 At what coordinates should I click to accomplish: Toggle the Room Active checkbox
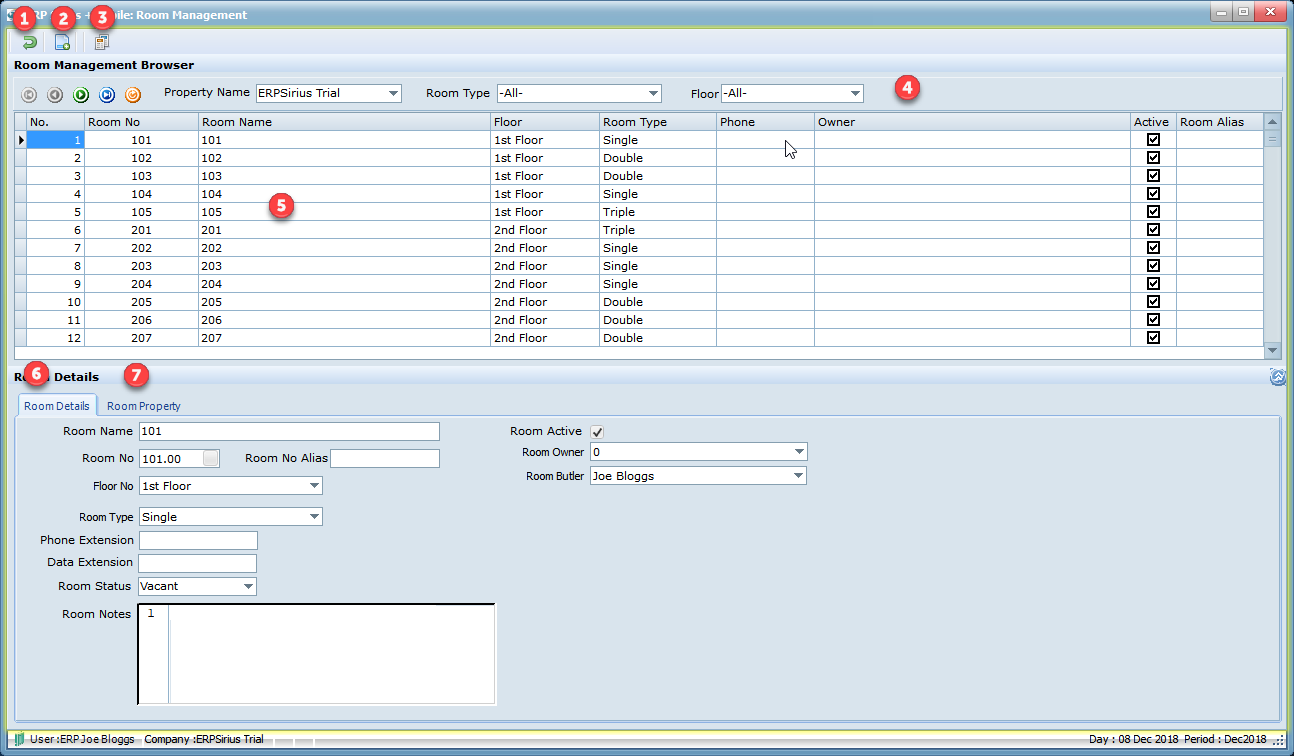click(598, 431)
